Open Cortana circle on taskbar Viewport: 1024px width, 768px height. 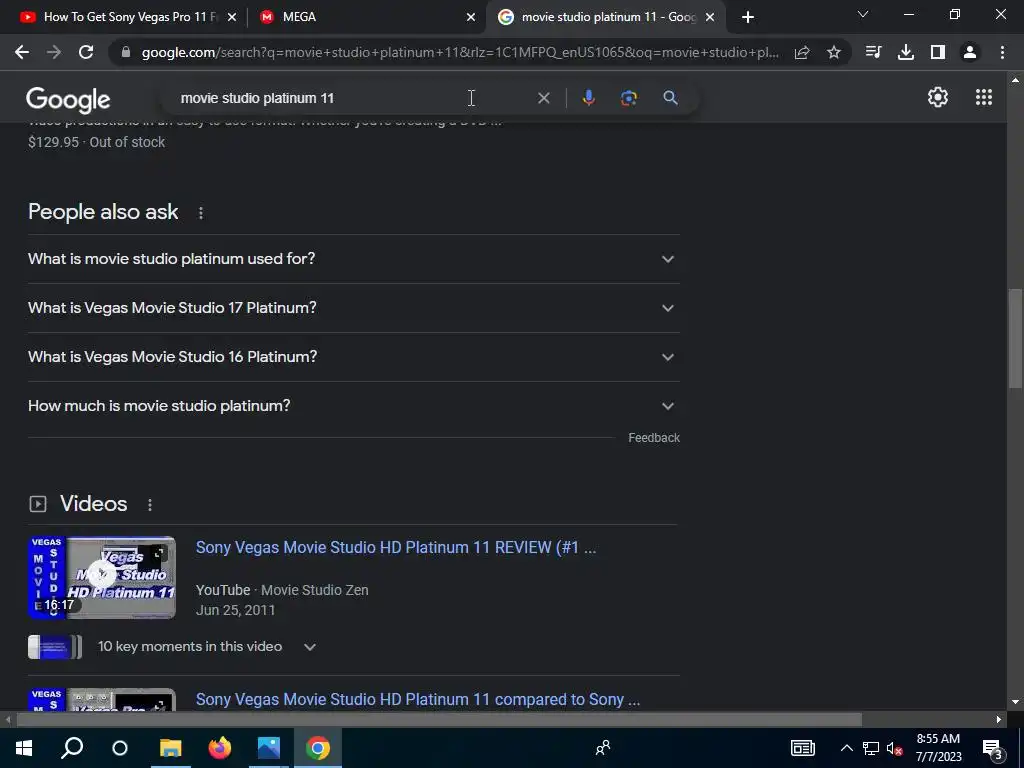click(120, 748)
